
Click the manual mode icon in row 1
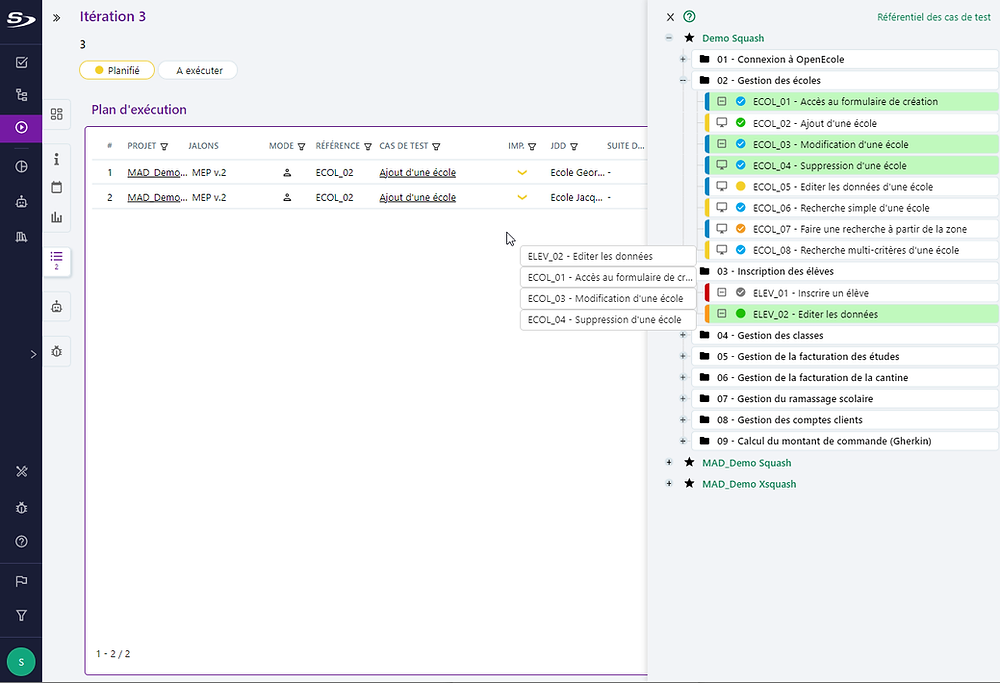[287, 172]
